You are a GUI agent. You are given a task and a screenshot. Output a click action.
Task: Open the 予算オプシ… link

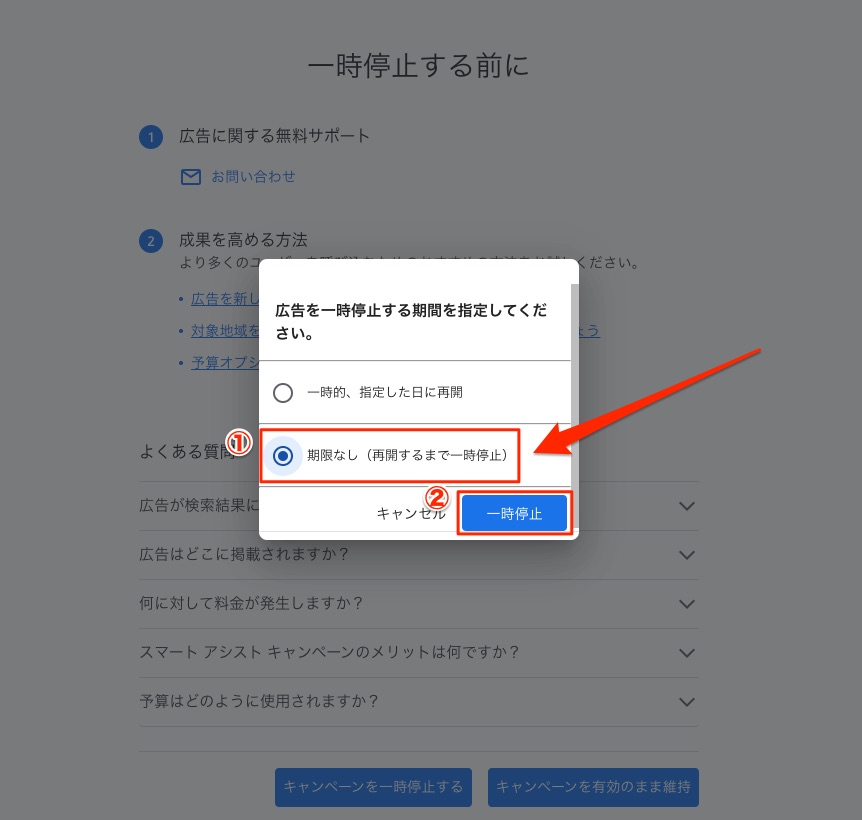tap(225, 363)
